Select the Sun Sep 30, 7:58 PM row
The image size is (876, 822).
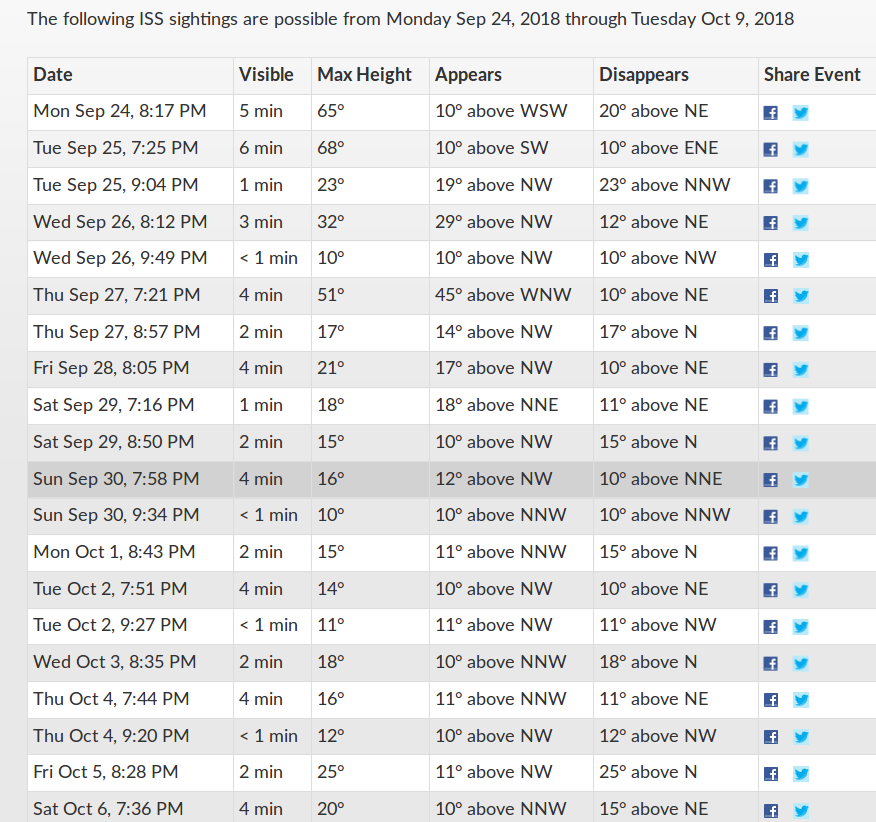(x=452, y=479)
